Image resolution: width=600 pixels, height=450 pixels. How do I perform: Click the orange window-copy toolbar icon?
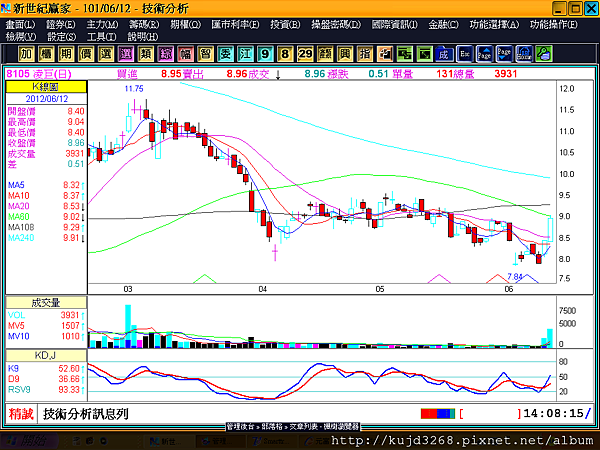pos(384,54)
